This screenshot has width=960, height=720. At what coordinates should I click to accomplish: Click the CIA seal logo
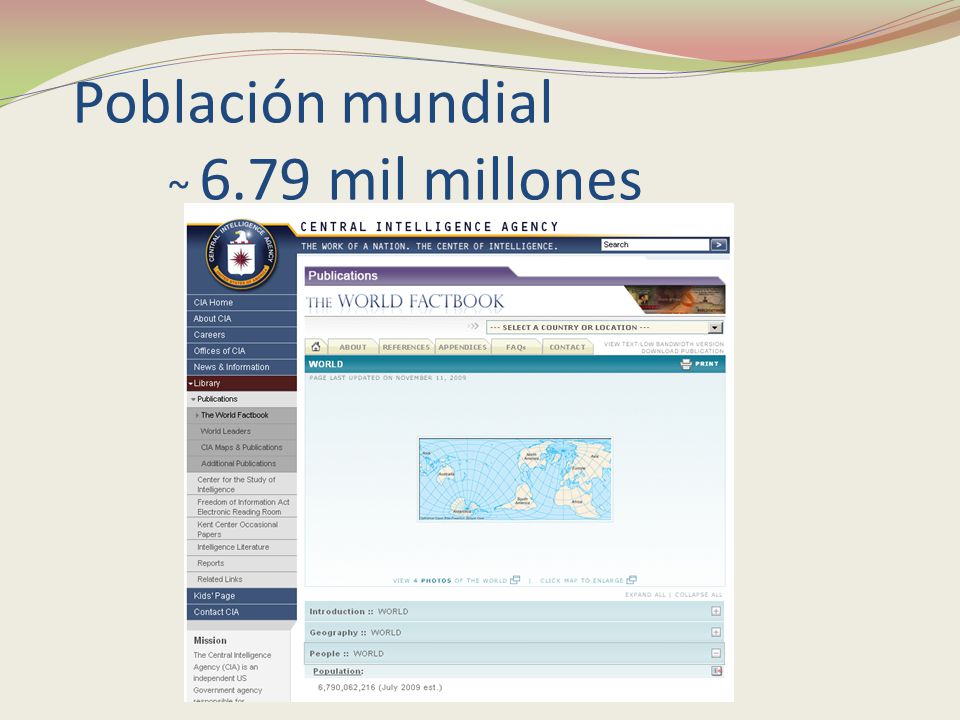(241, 253)
